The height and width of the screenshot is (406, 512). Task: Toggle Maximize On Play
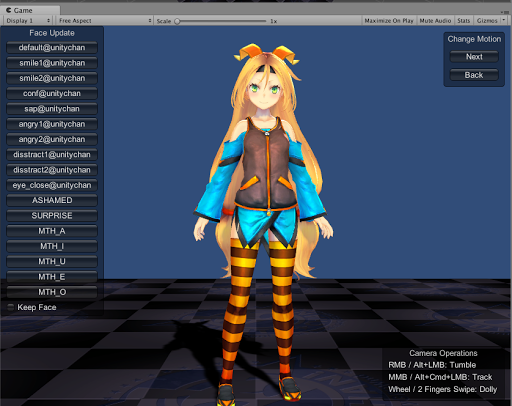coord(389,21)
